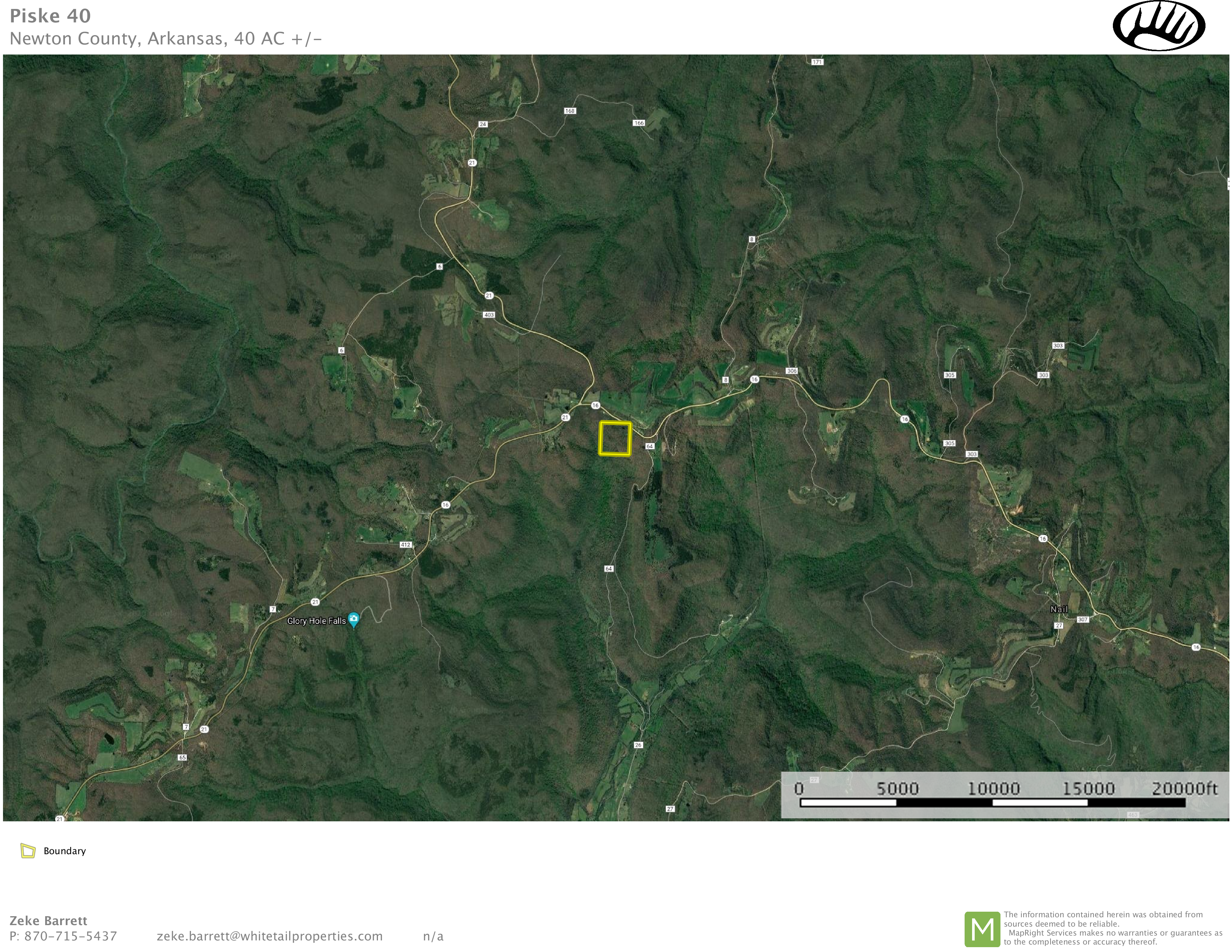Click the route 65 road shield
Screen dimensions: 1232x952
(182, 757)
